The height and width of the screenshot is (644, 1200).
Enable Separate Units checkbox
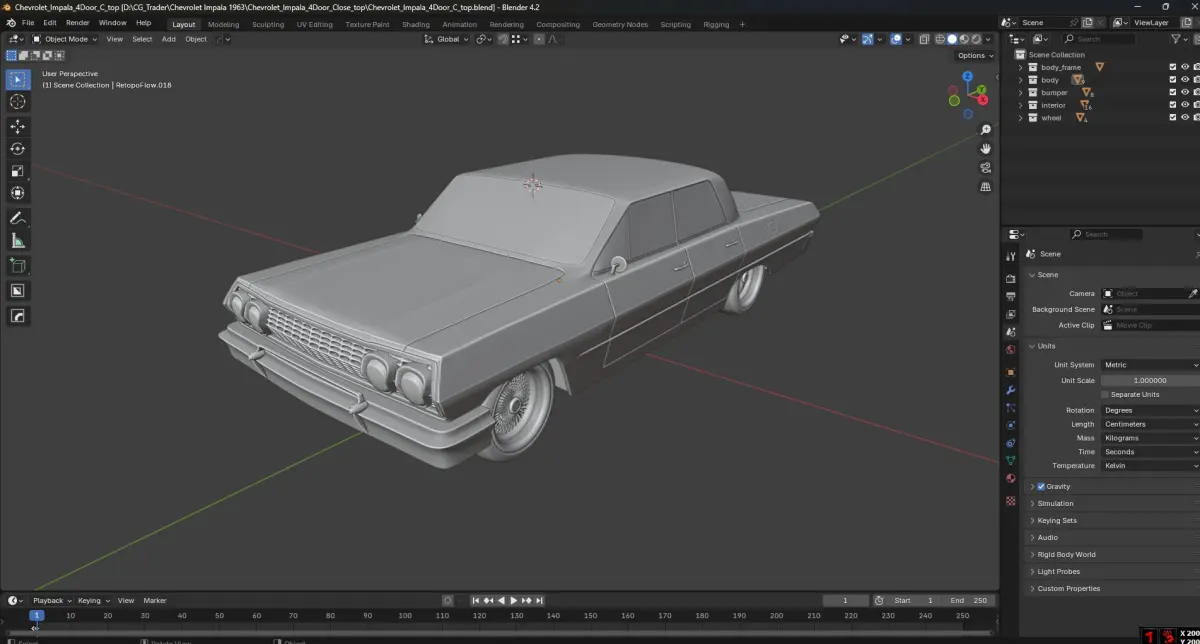coord(1105,394)
